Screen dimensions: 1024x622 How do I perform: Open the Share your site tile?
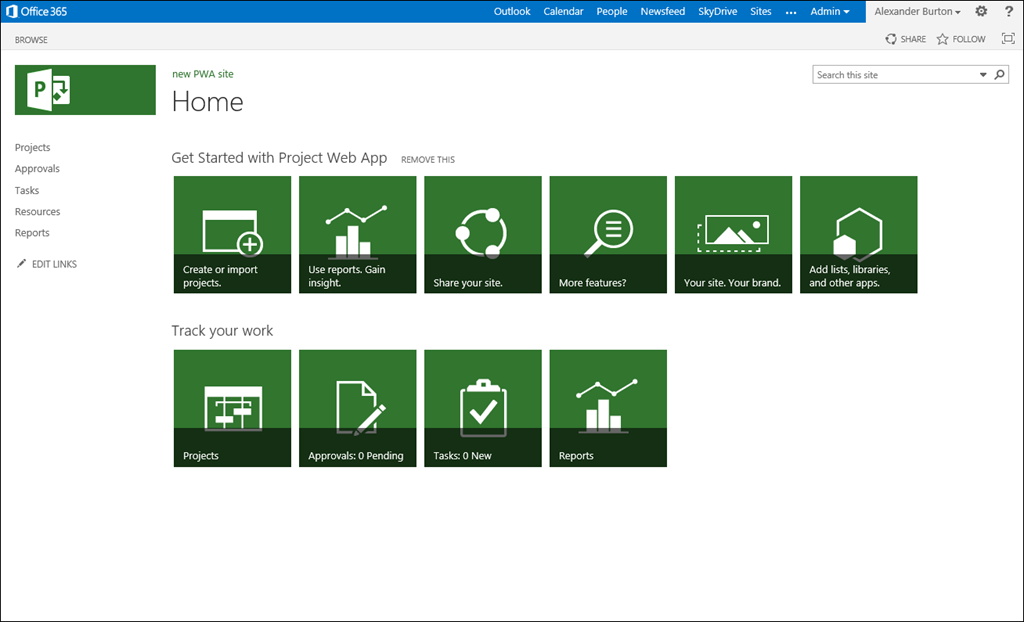[483, 235]
